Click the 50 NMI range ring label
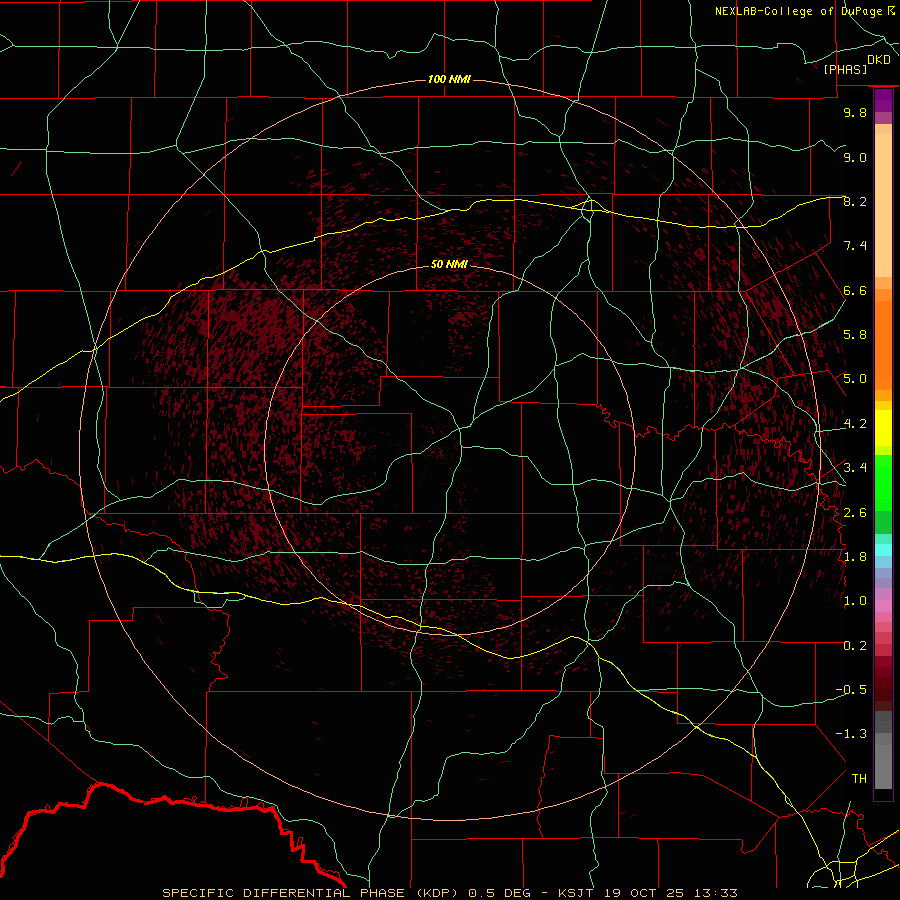The width and height of the screenshot is (900, 900). coord(449,264)
